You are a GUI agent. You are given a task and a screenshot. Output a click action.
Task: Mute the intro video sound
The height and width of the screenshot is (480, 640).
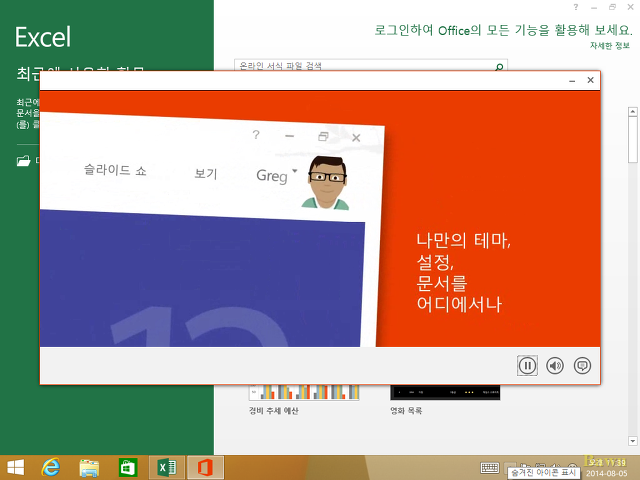pyautogui.click(x=555, y=365)
